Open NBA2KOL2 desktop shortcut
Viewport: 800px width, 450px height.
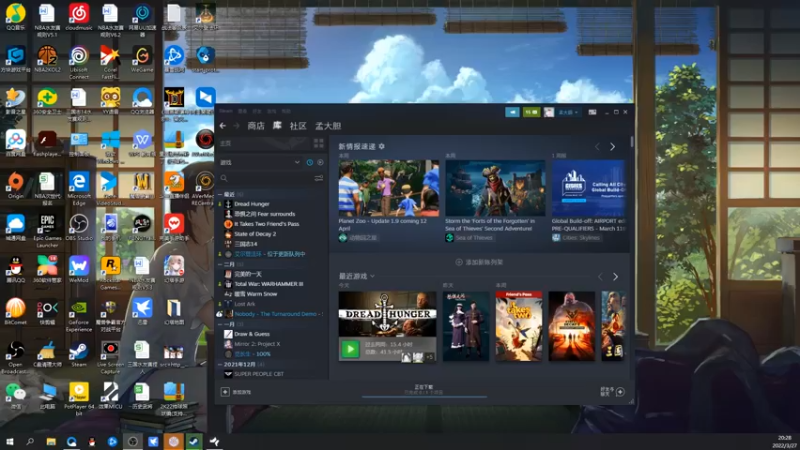click(47, 59)
